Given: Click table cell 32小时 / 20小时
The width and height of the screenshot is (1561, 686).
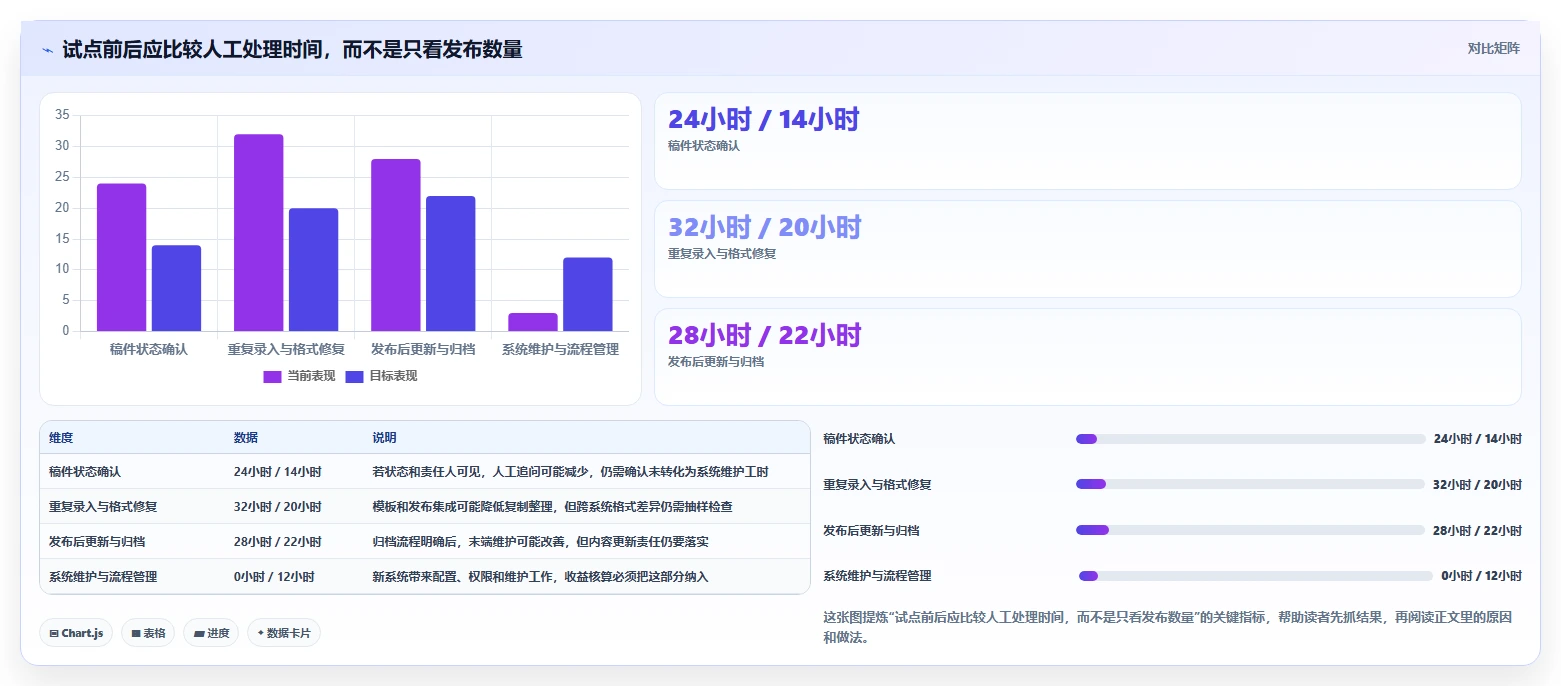Looking at the screenshot, I should click(x=278, y=507).
